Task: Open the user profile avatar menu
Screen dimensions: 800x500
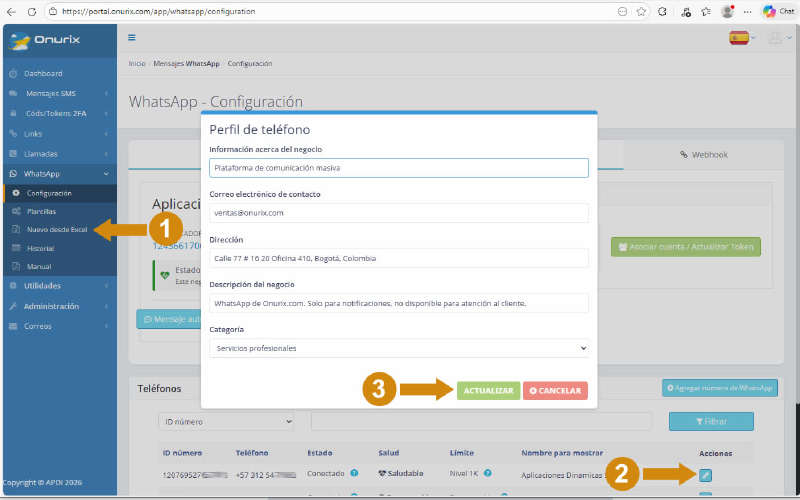Action: coord(775,38)
